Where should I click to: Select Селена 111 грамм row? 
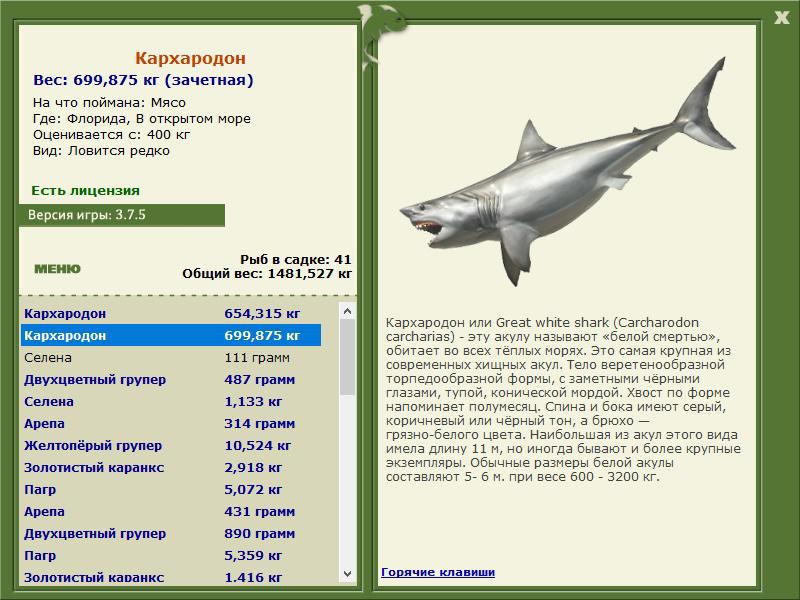click(171, 357)
